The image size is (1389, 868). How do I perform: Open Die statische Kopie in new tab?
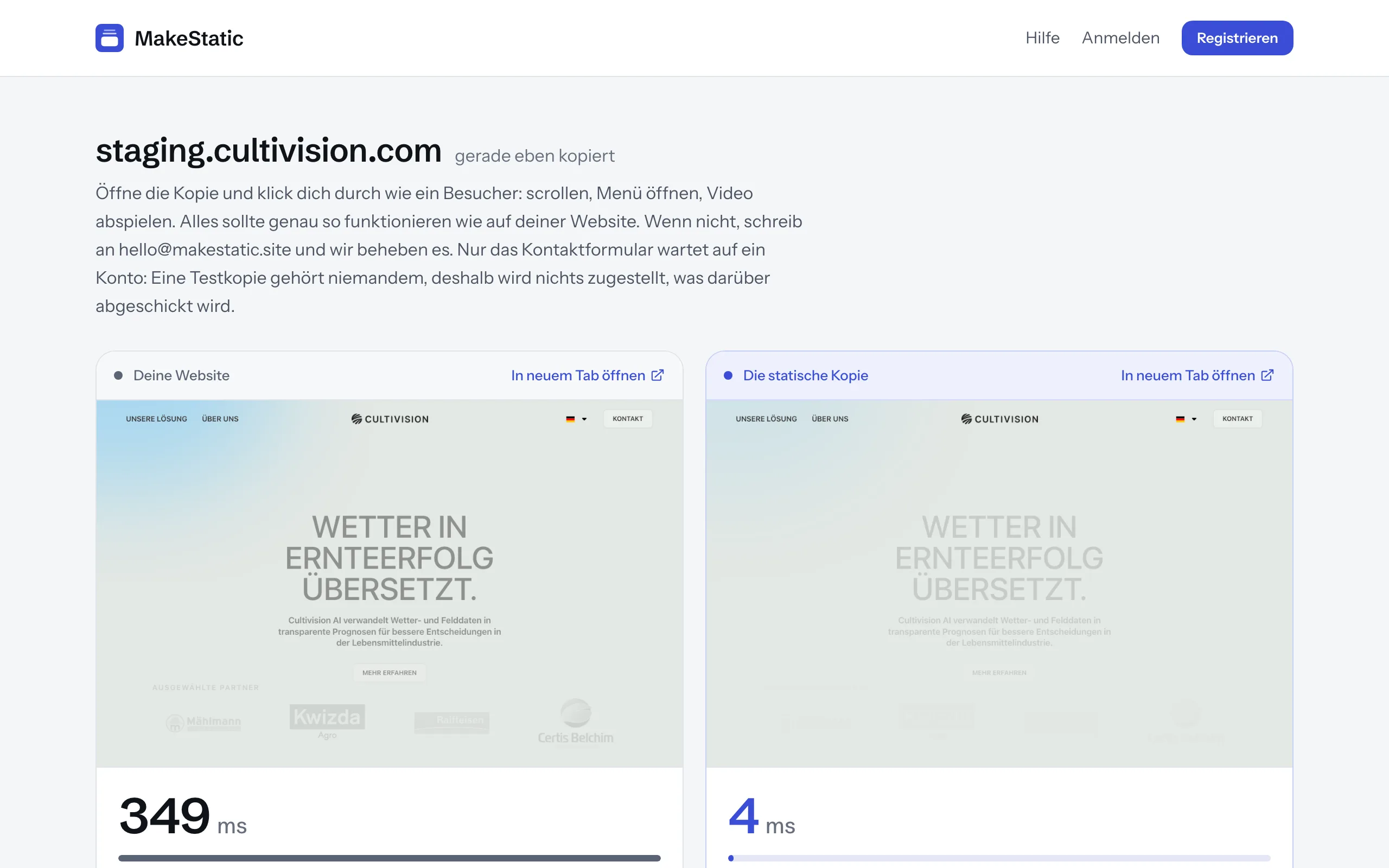coord(1197,375)
